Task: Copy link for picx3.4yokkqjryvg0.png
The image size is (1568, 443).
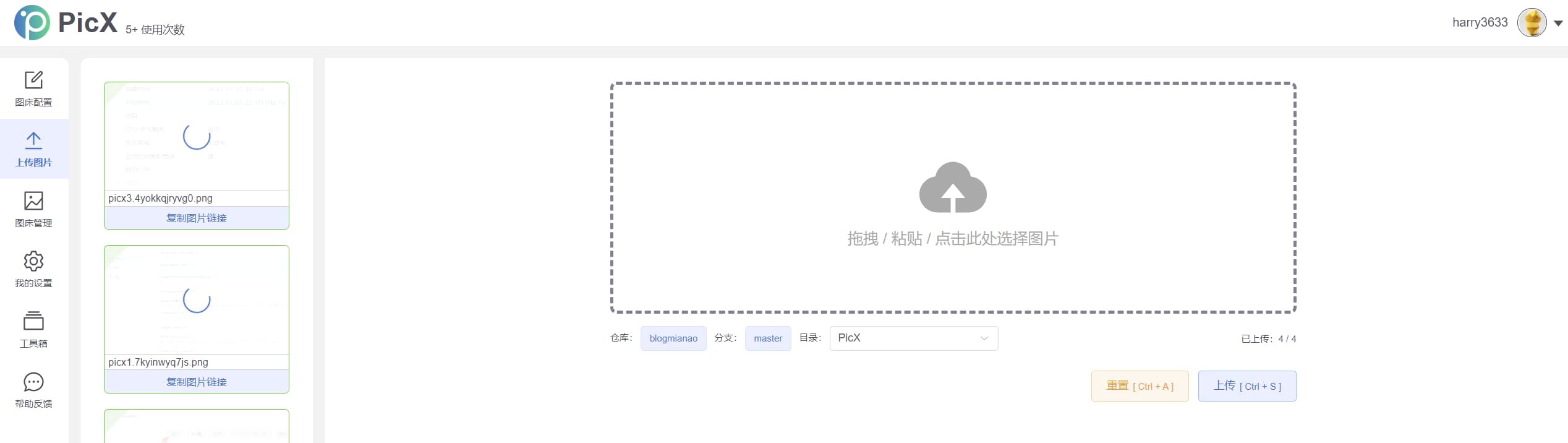Action: tap(197, 218)
